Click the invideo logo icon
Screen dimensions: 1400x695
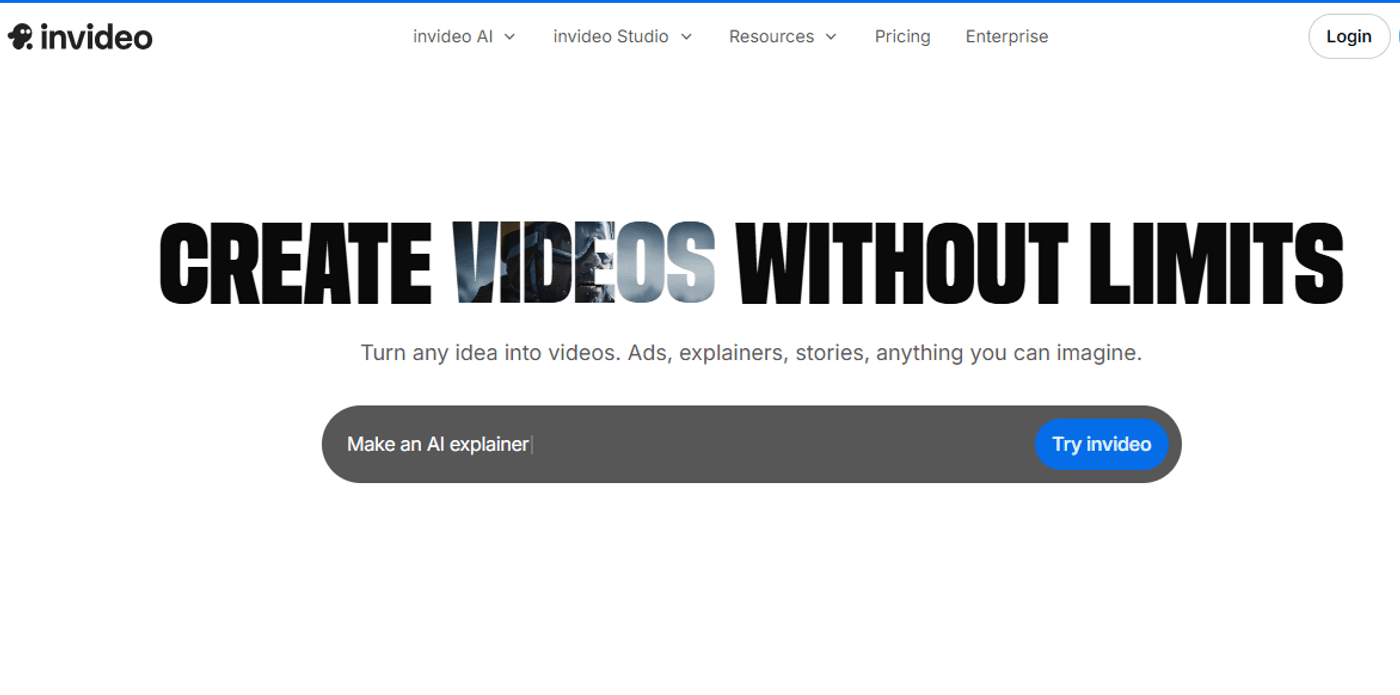click(21, 37)
